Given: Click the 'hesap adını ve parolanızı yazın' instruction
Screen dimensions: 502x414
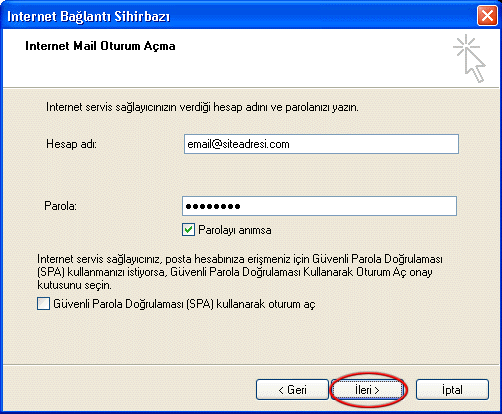Looking at the screenshot, I should pyautogui.click(x=202, y=107).
